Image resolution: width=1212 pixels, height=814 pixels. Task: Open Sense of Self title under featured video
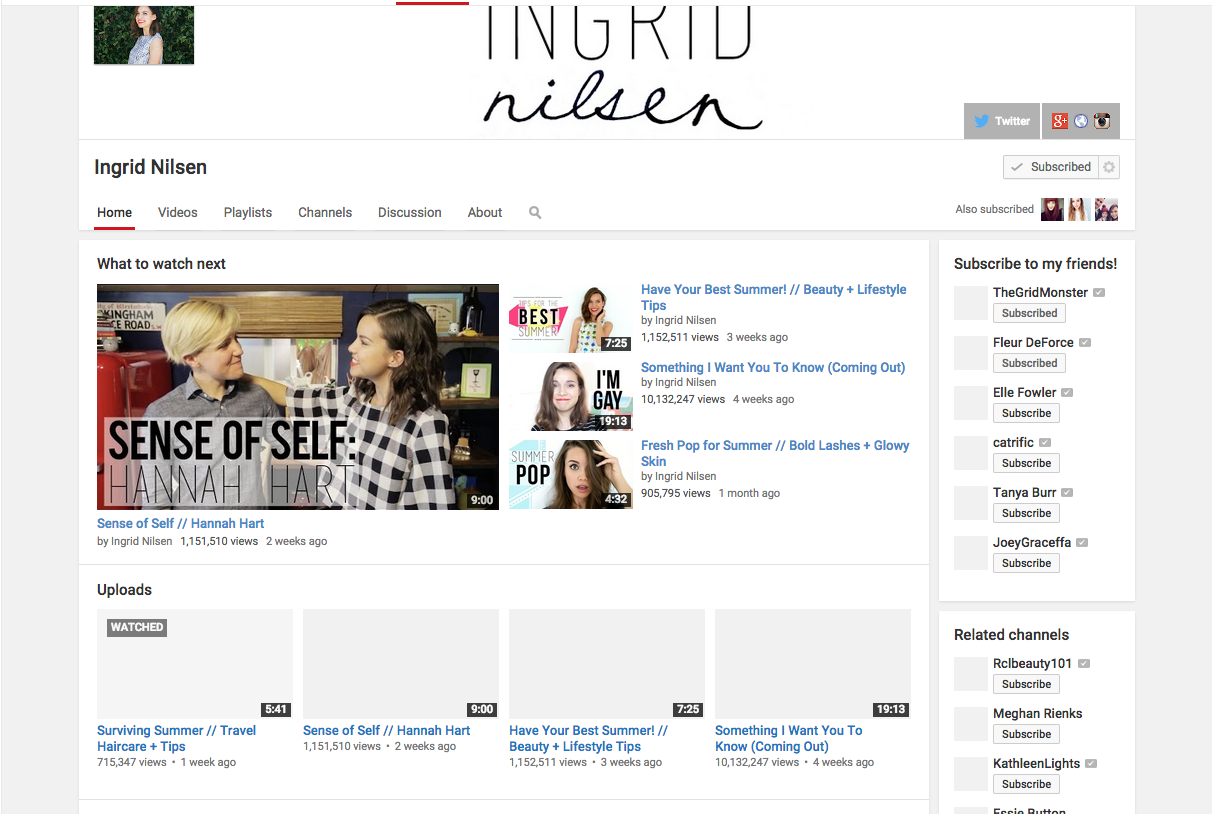pos(181,523)
